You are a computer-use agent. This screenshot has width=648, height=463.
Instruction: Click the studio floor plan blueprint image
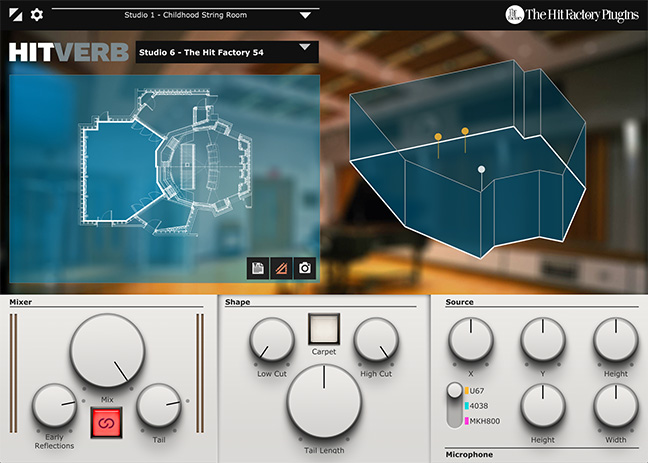(x=166, y=162)
